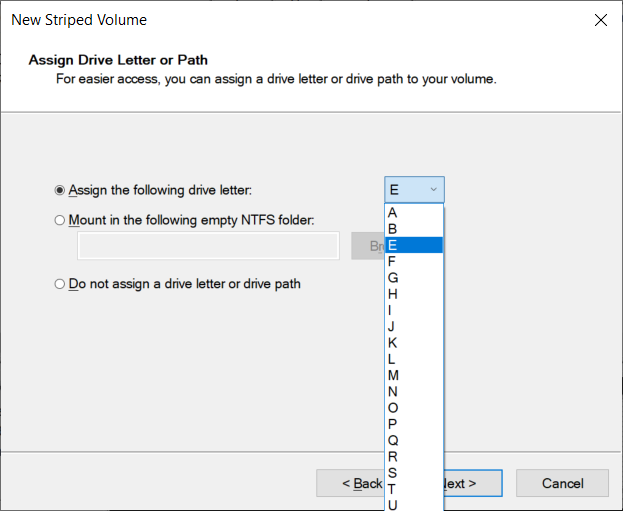
Task: Choose Mount in empty NTFS folder option
Action: 60,220
